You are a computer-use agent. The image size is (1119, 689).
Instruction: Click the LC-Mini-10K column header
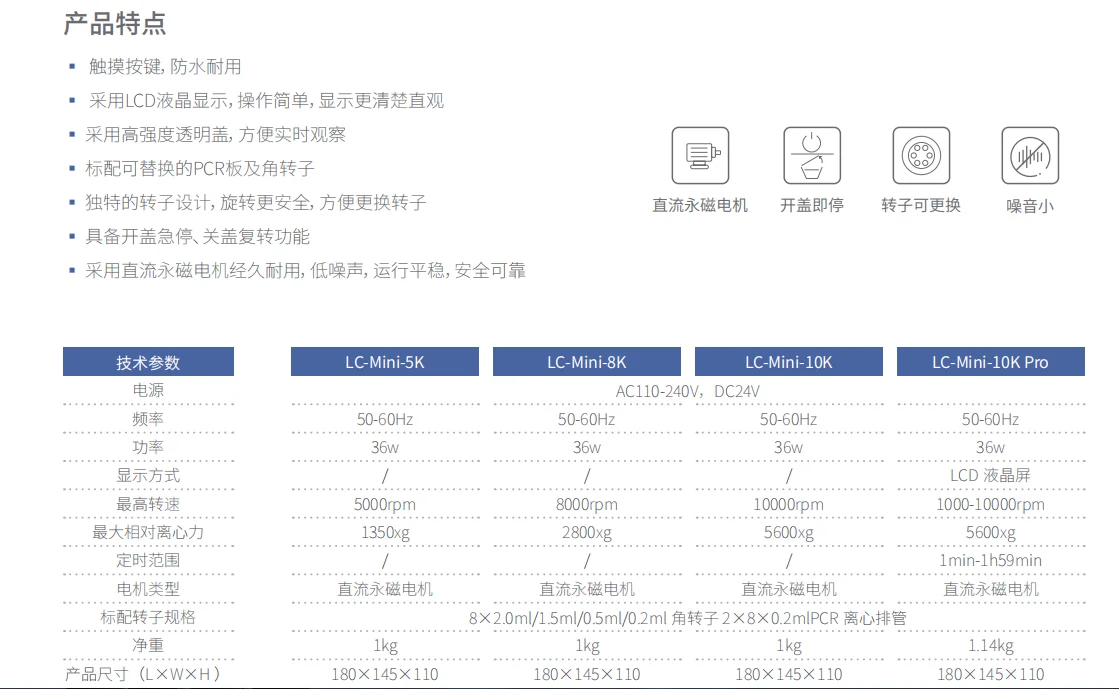click(789, 362)
